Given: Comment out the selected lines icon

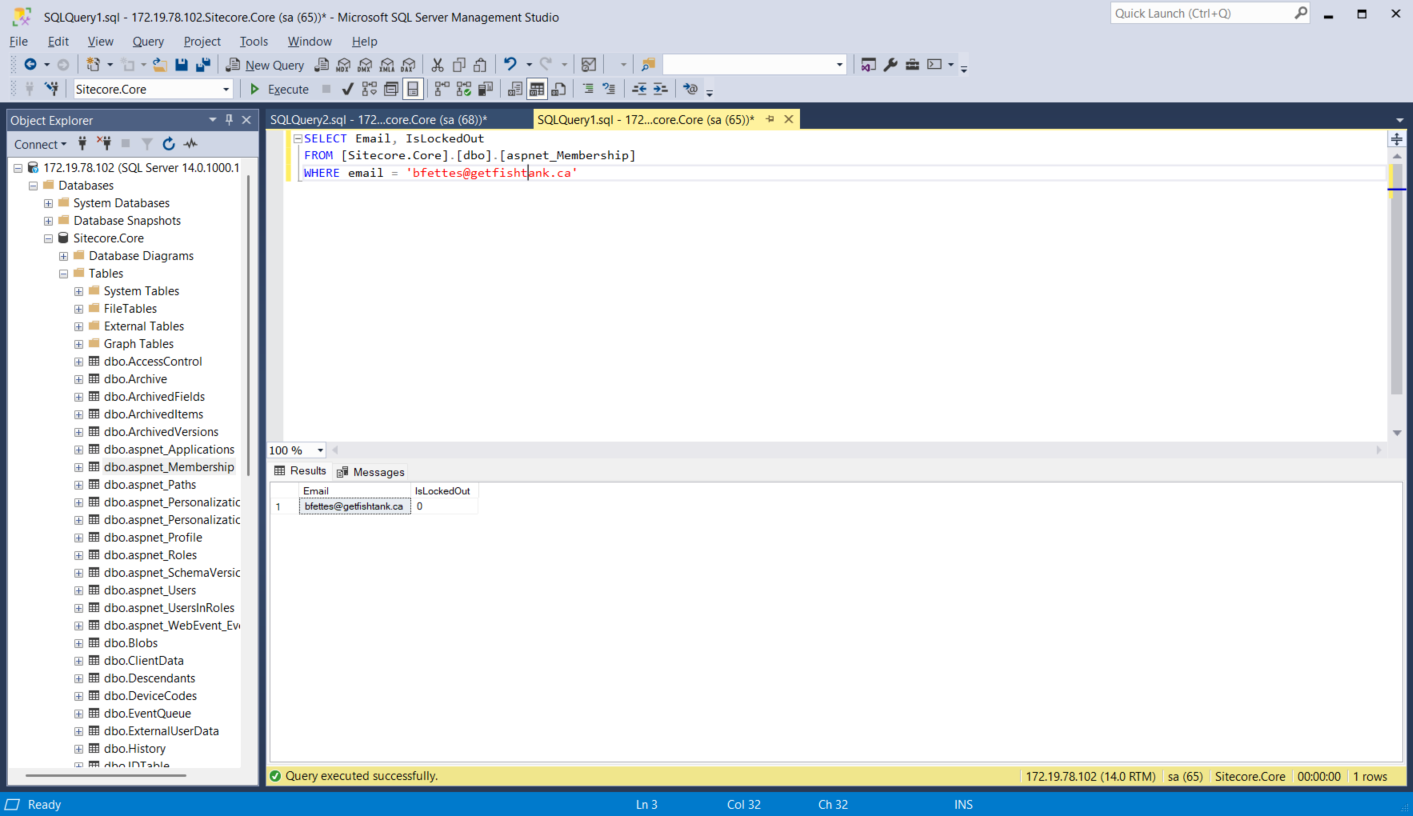Looking at the screenshot, I should [x=587, y=89].
